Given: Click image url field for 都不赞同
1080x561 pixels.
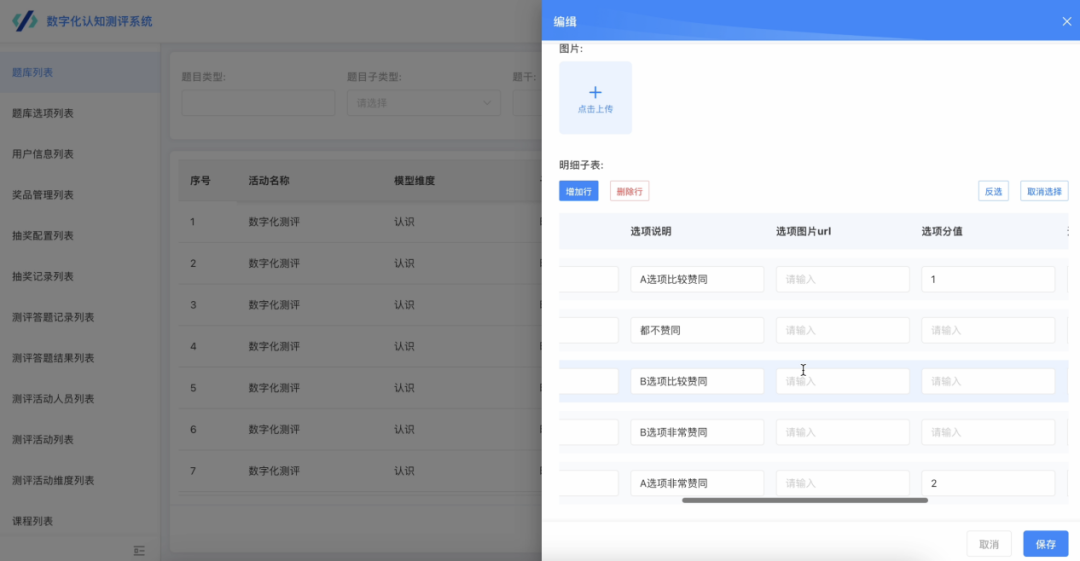Looking at the screenshot, I should point(842,330).
